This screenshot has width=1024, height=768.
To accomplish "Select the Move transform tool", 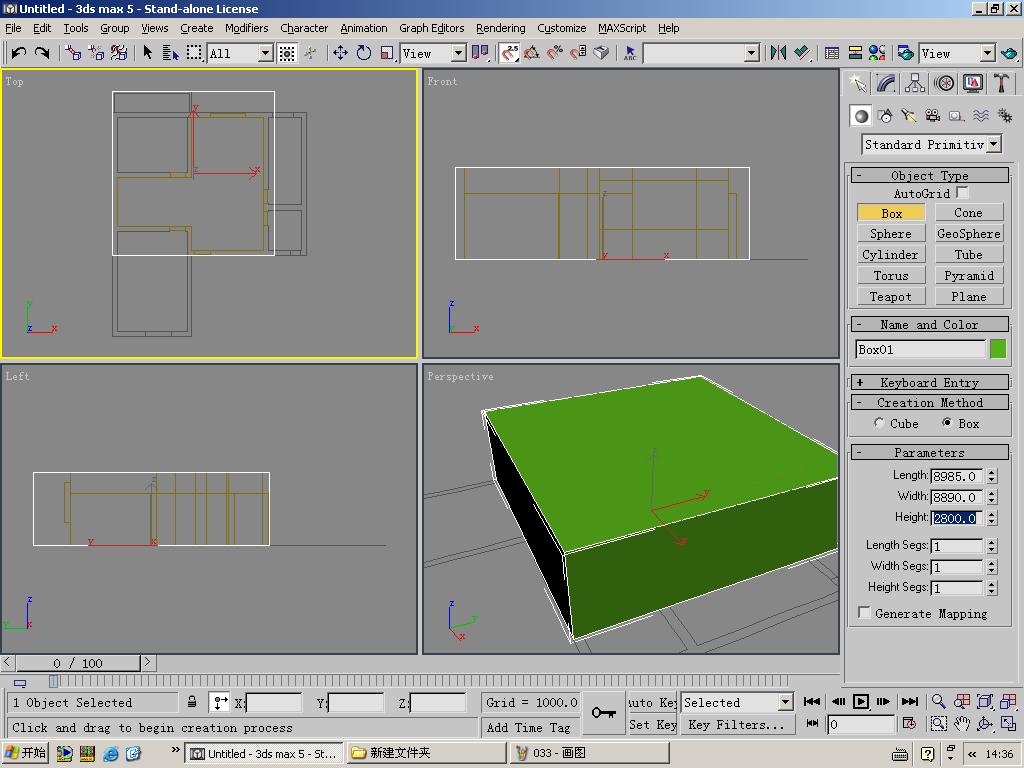I will [340, 53].
